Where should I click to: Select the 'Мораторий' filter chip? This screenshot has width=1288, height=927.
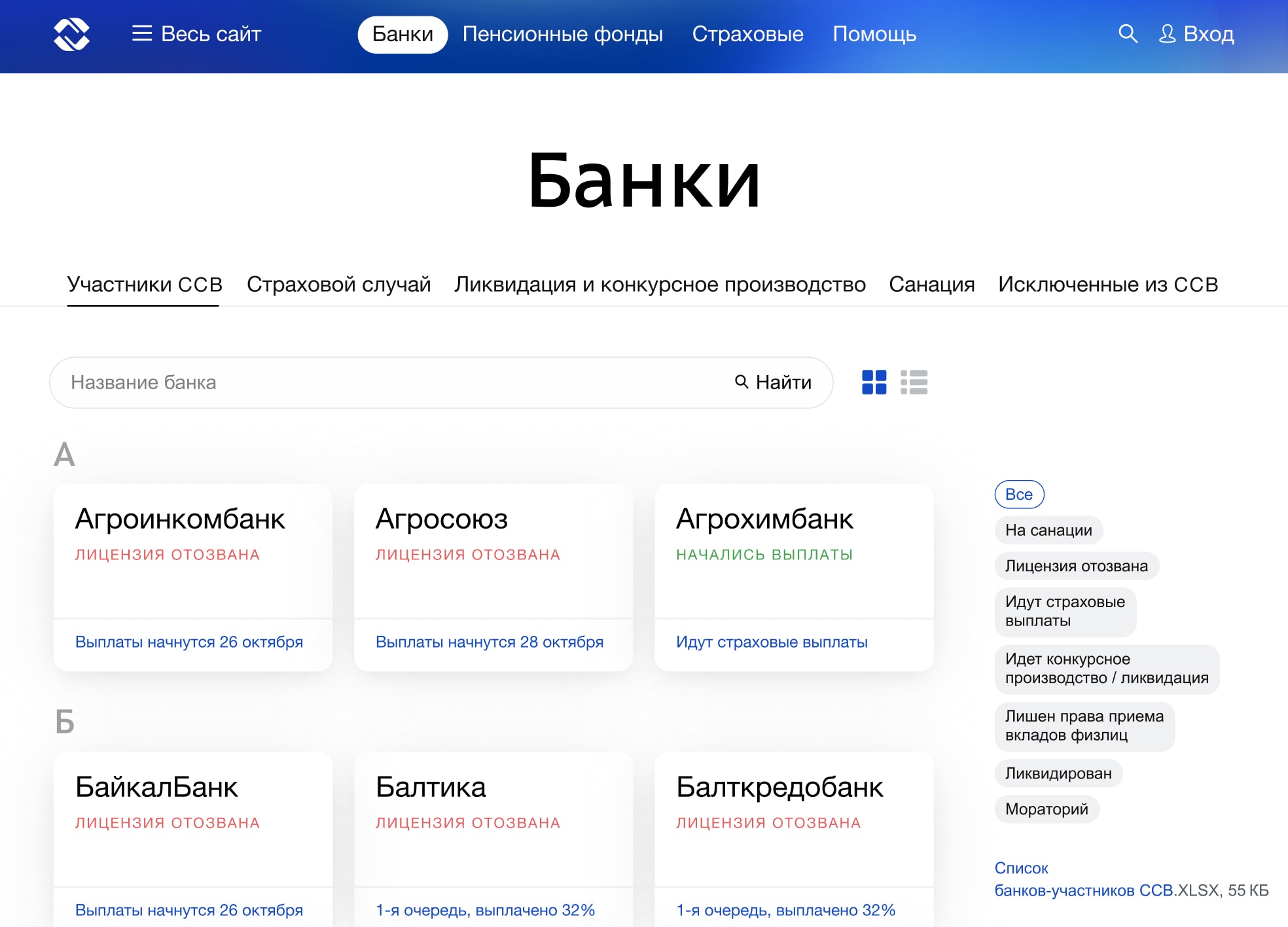tap(1046, 809)
